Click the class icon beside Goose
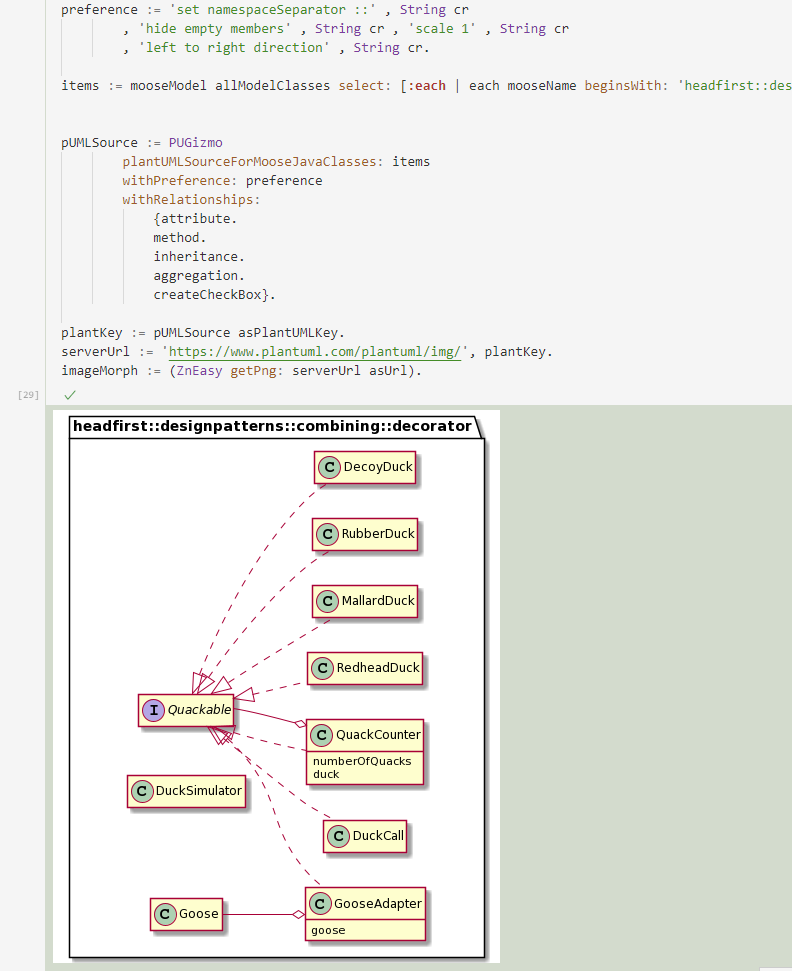The image size is (792, 971). click(165, 914)
